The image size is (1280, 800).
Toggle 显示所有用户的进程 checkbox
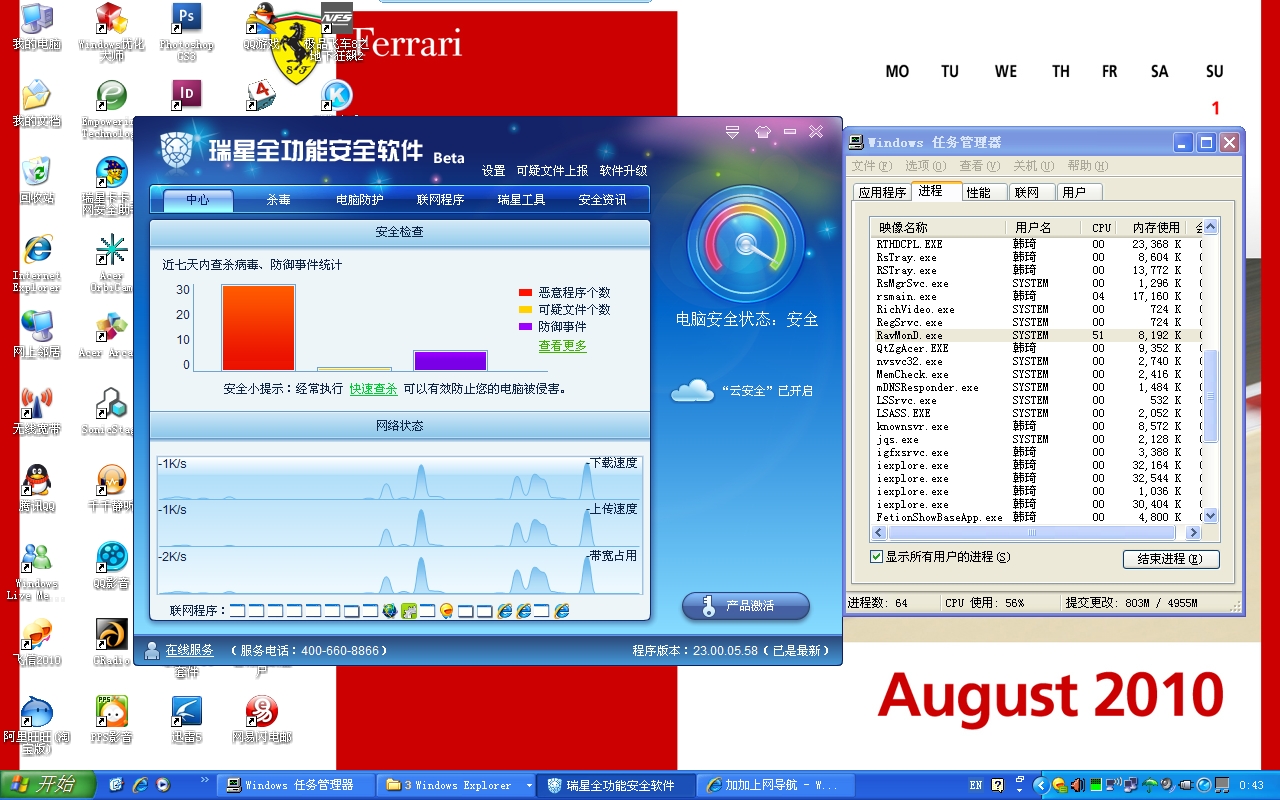pos(877,556)
